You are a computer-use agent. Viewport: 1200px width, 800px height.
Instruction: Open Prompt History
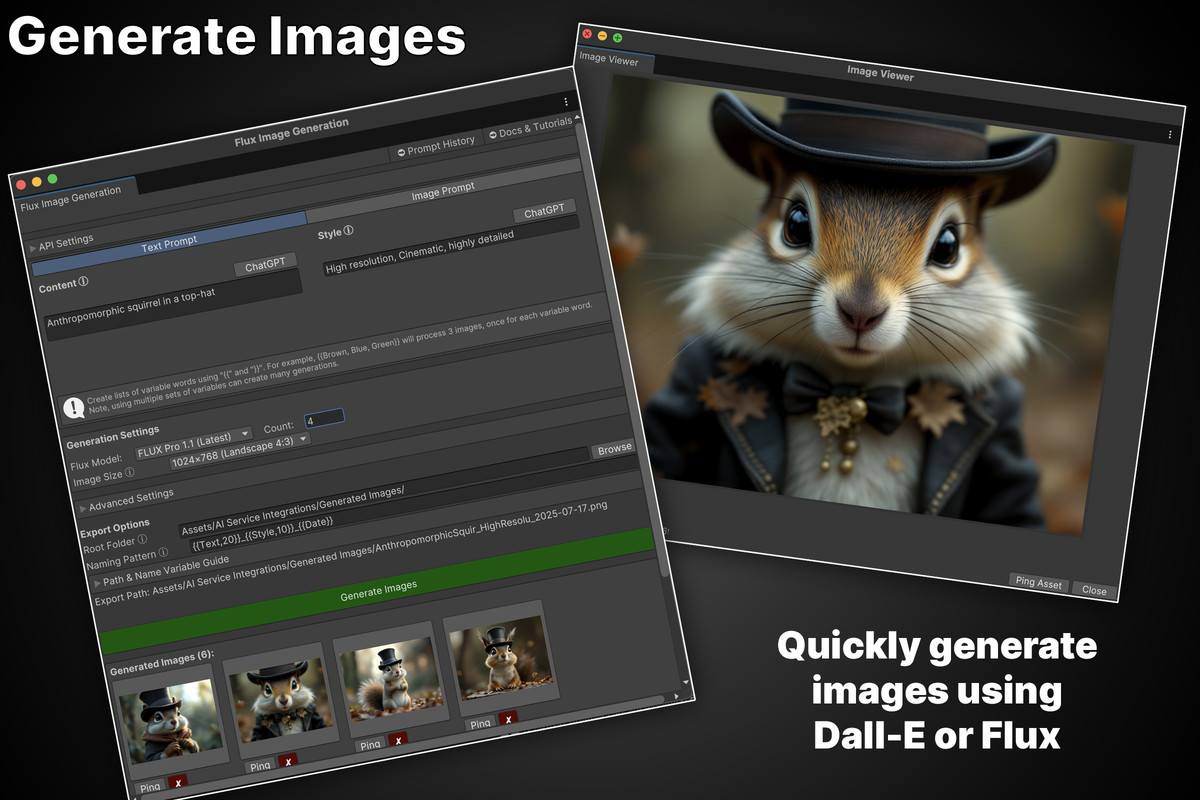(436, 145)
